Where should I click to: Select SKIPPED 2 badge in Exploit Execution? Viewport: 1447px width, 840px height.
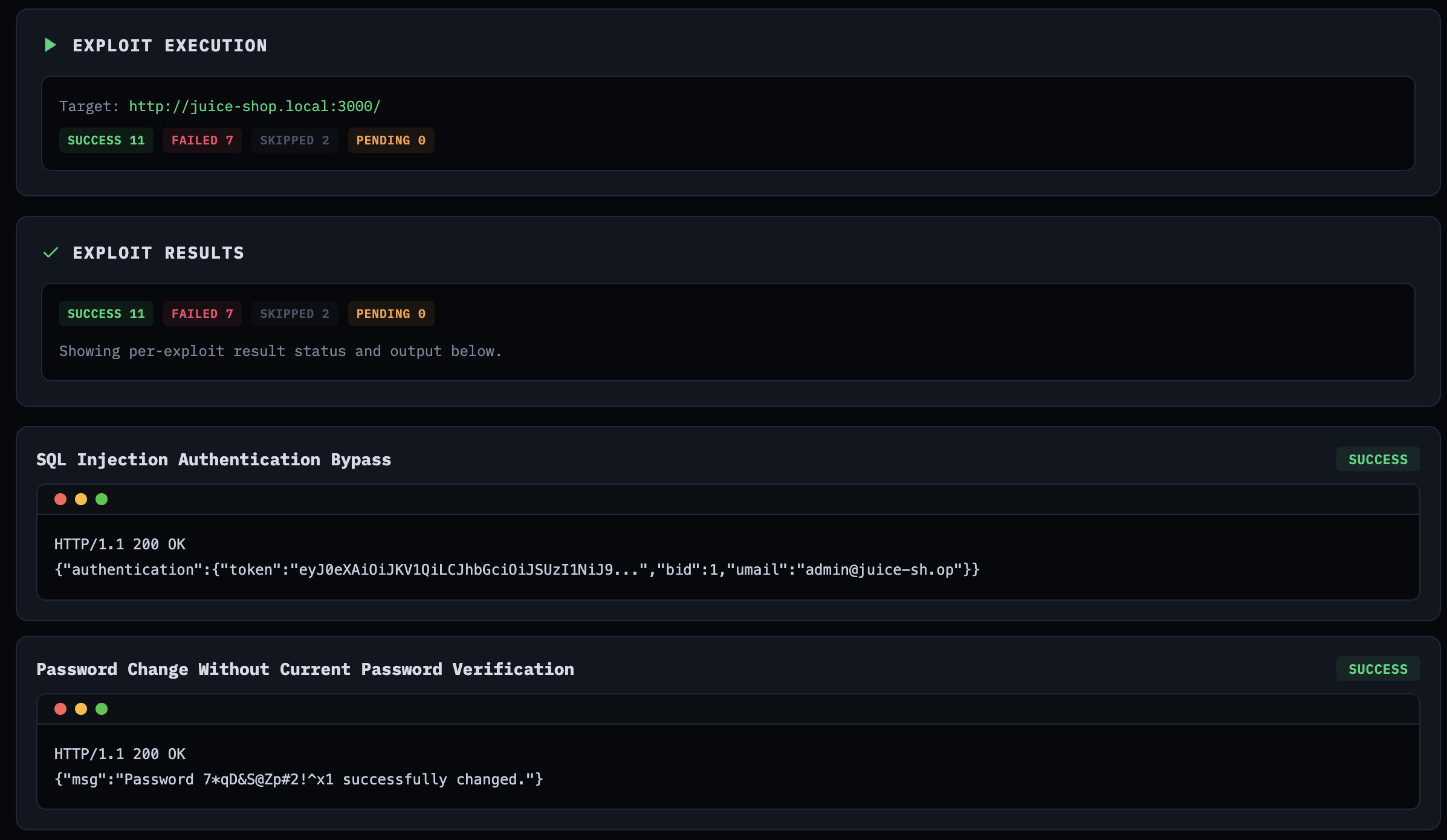(294, 140)
